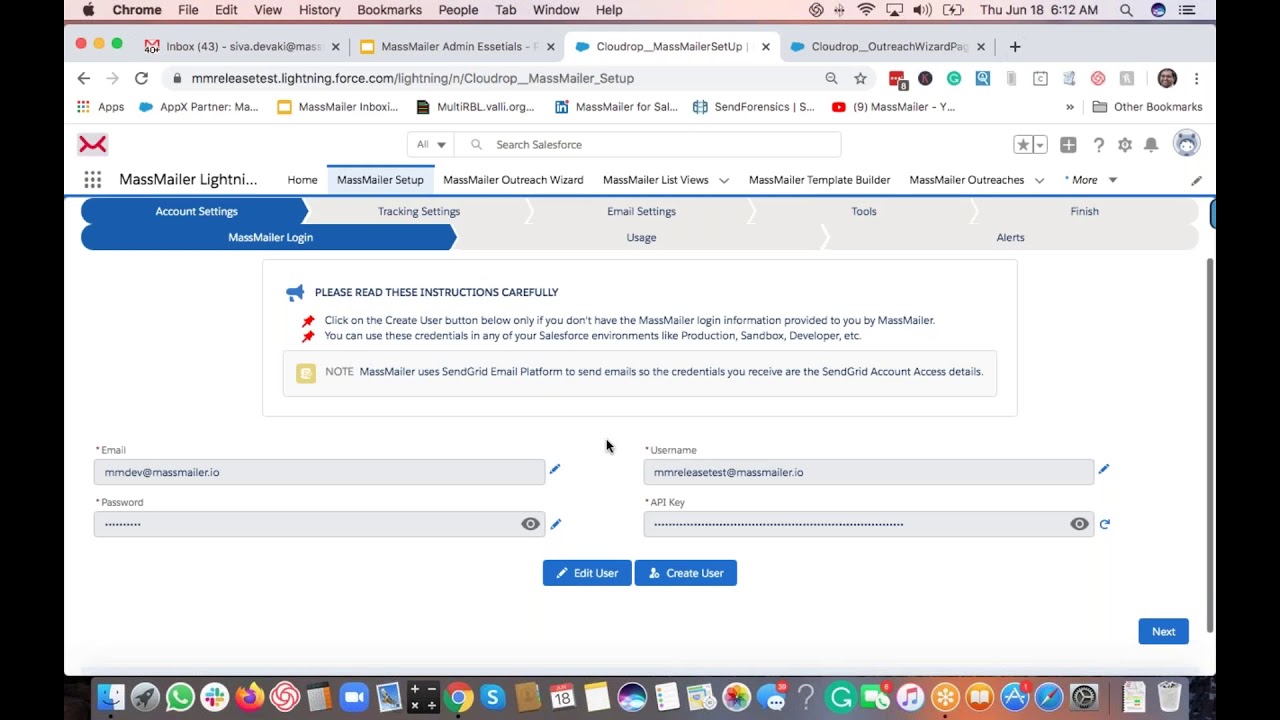Open Chrome zoom magnifier in address bar
1280x720 pixels.
pyautogui.click(x=831, y=78)
